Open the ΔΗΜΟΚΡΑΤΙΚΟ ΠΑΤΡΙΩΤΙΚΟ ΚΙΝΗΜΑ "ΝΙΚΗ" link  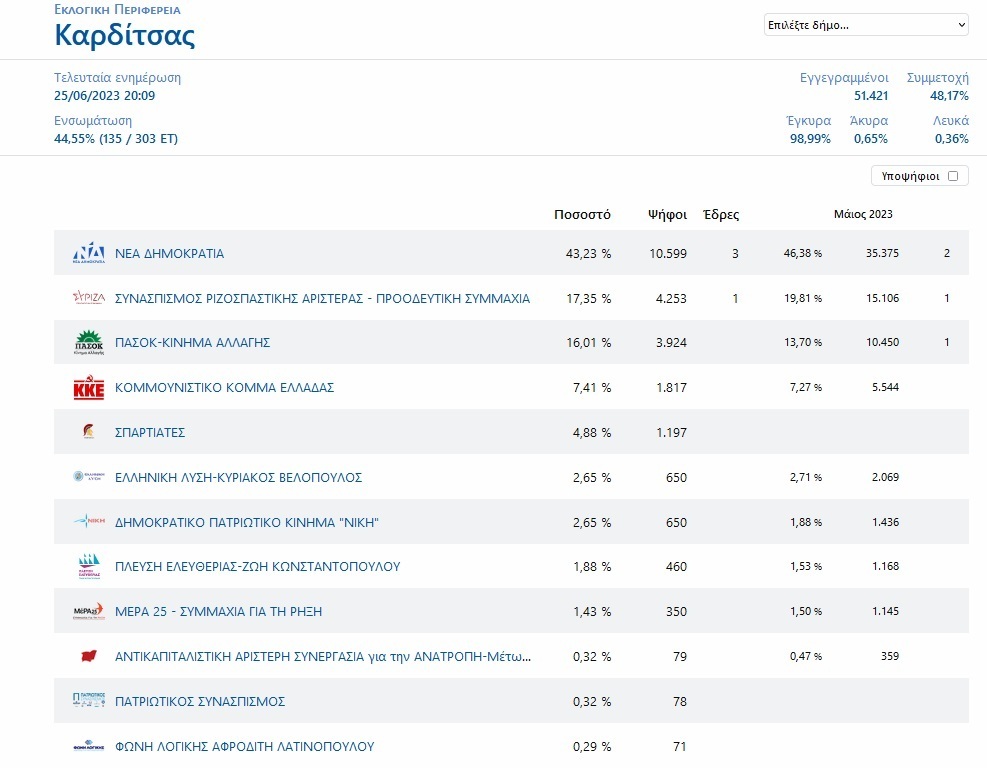coord(247,522)
